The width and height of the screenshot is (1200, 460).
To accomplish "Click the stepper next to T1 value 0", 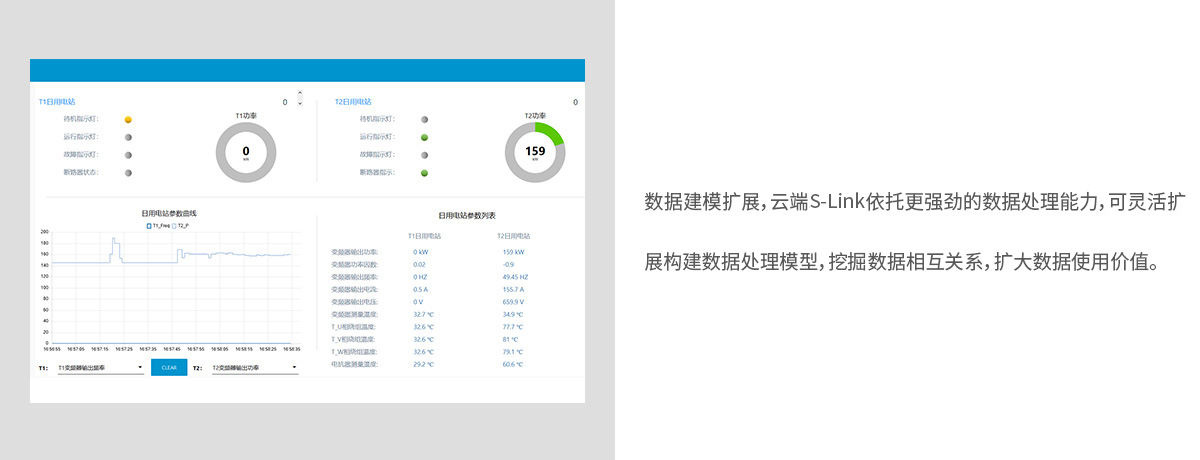I will [x=299, y=98].
